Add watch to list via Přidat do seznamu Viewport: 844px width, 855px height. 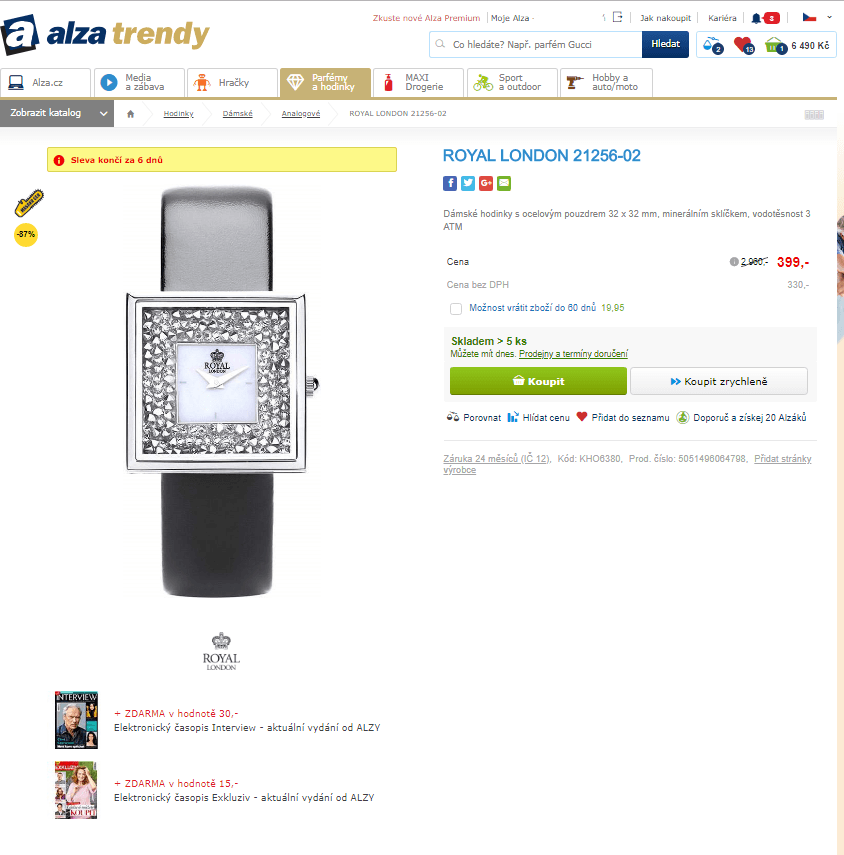pyautogui.click(x=623, y=417)
